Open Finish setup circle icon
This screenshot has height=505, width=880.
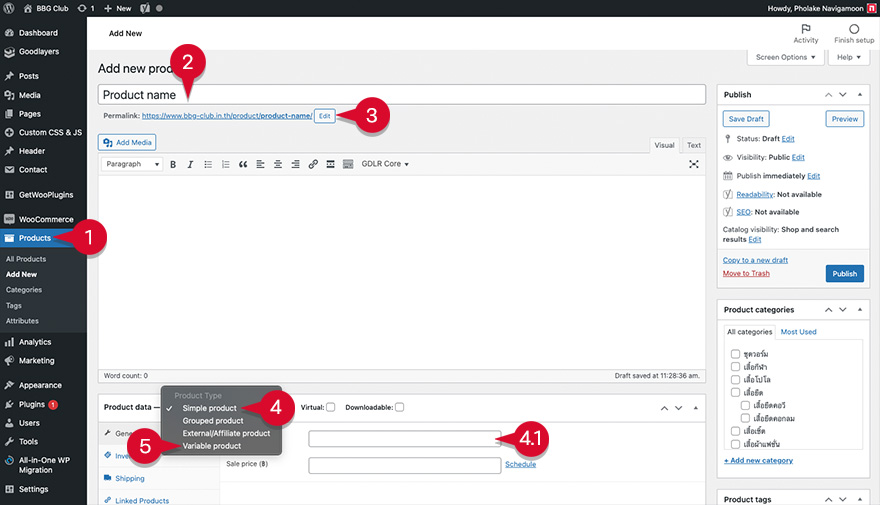click(854, 29)
